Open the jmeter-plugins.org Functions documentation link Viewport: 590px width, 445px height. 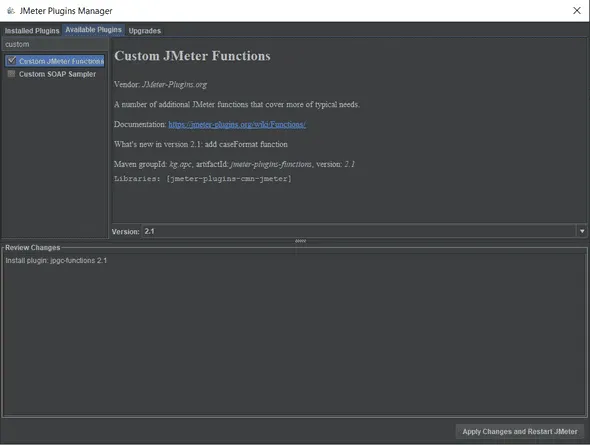point(237,125)
